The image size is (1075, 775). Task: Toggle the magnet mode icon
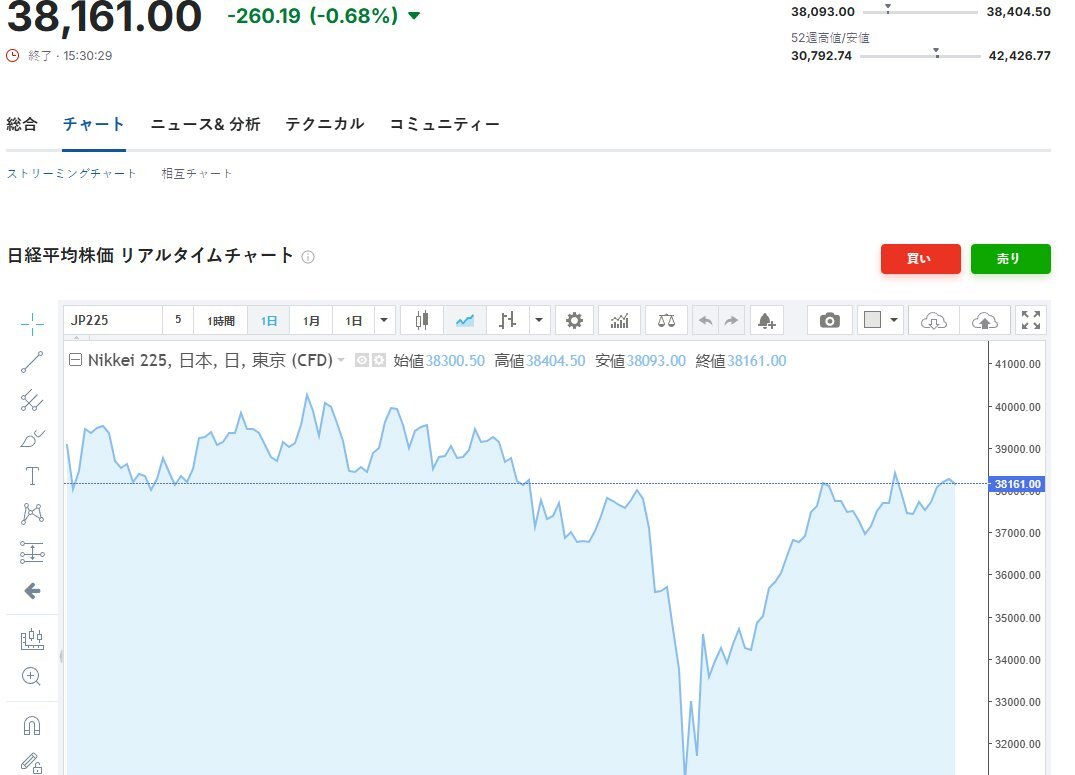click(32, 726)
